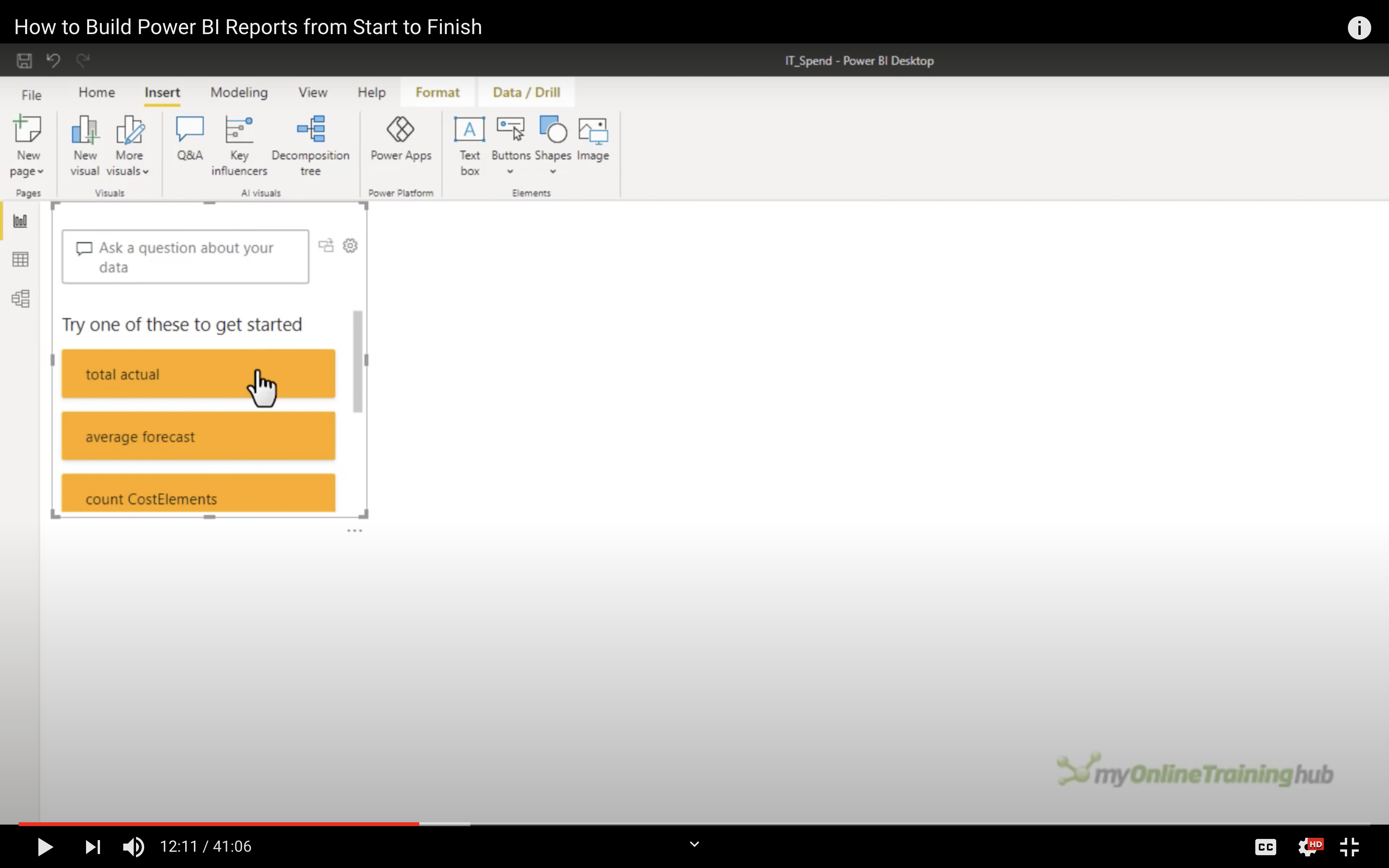Choose the 'total actual' suggested question
Screen dimensions: 1389x868
tap(198, 374)
